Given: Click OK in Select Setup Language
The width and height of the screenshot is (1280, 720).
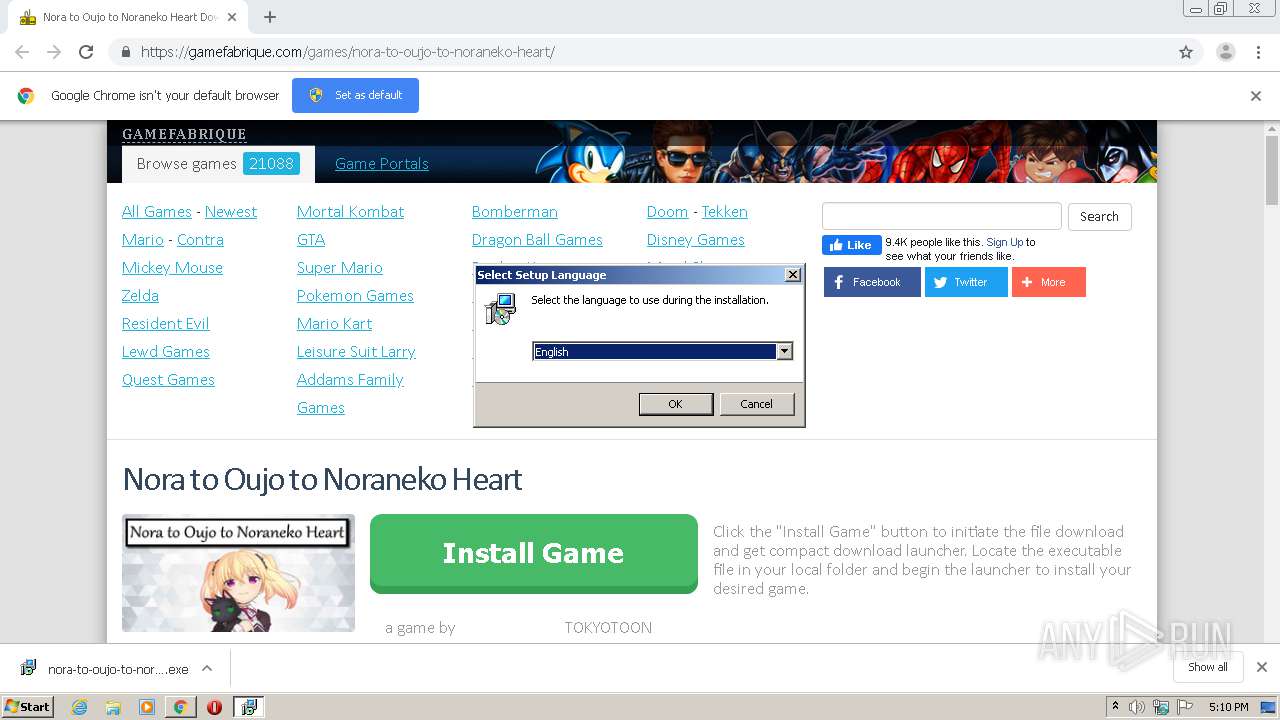Looking at the screenshot, I should click(x=675, y=404).
